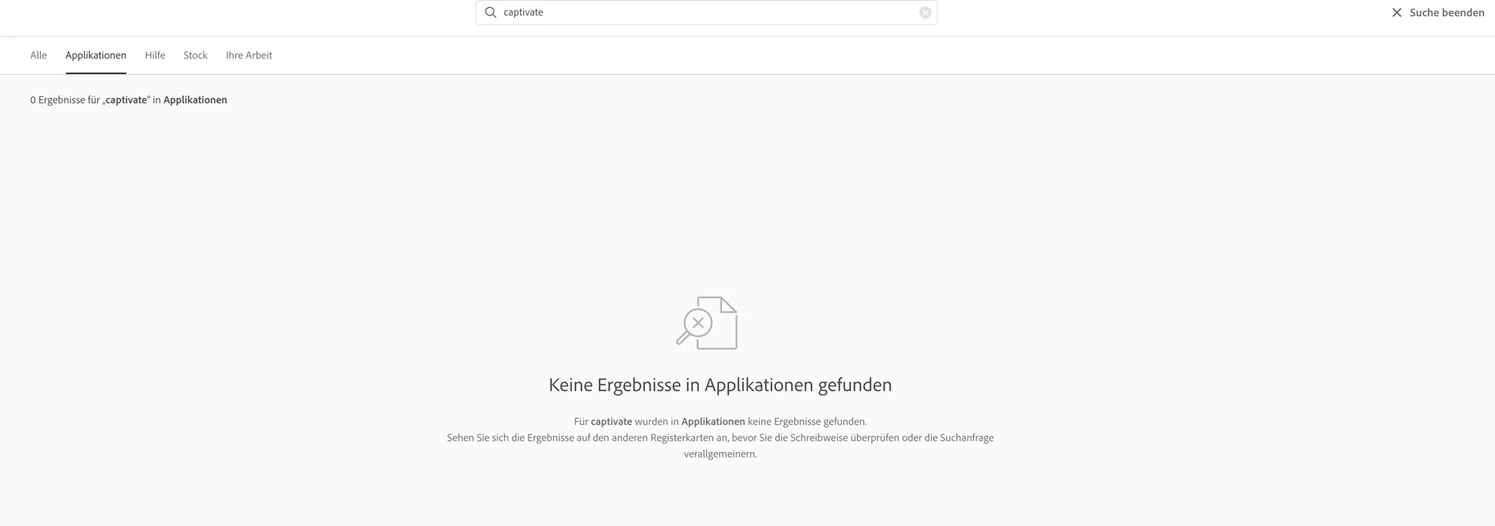Screen dimensions: 1495x526
Task: Select the Applikationen tab
Action: pyautogui.click(x=96, y=55)
